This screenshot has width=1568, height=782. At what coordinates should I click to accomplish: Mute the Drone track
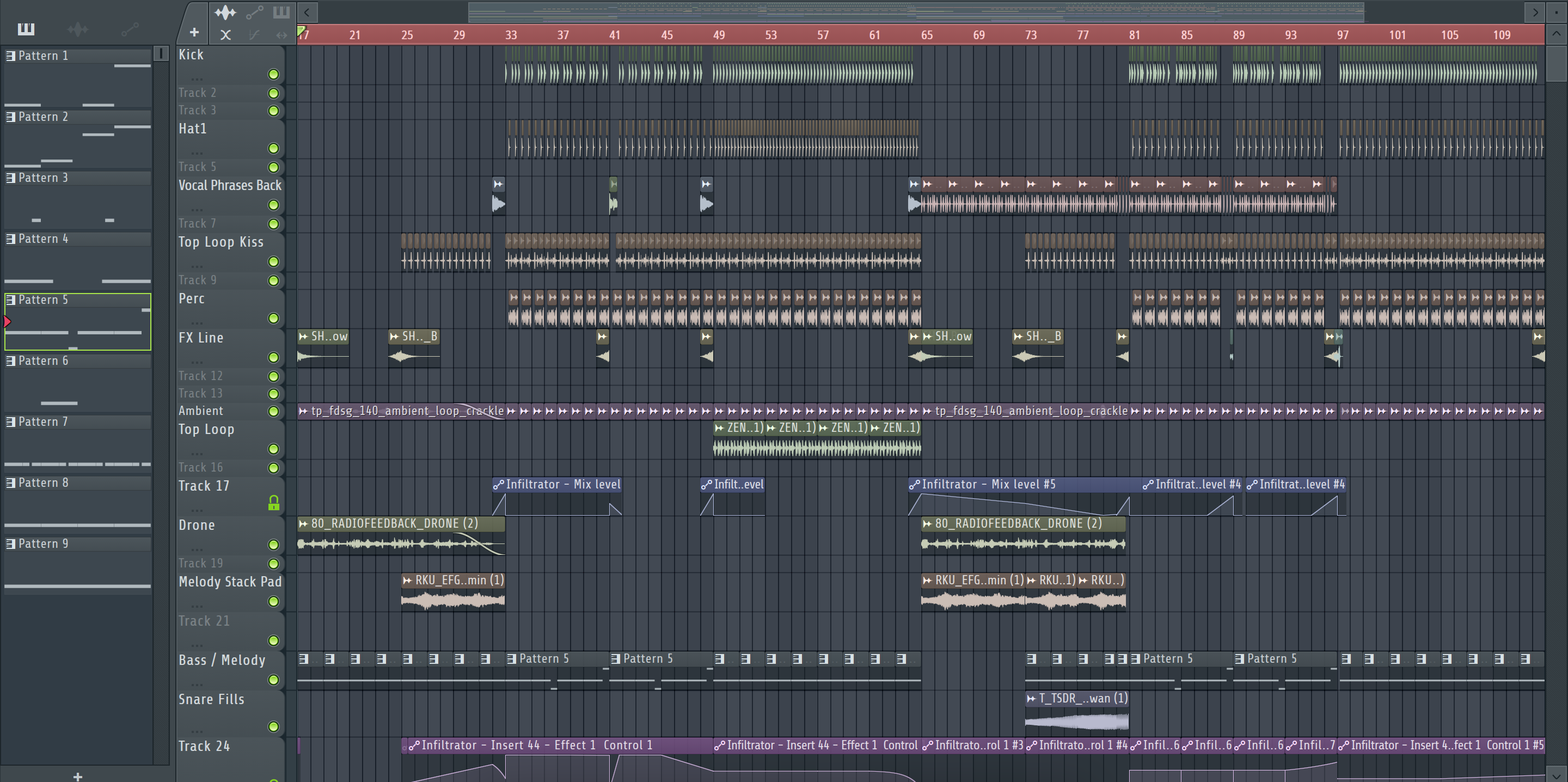click(274, 545)
